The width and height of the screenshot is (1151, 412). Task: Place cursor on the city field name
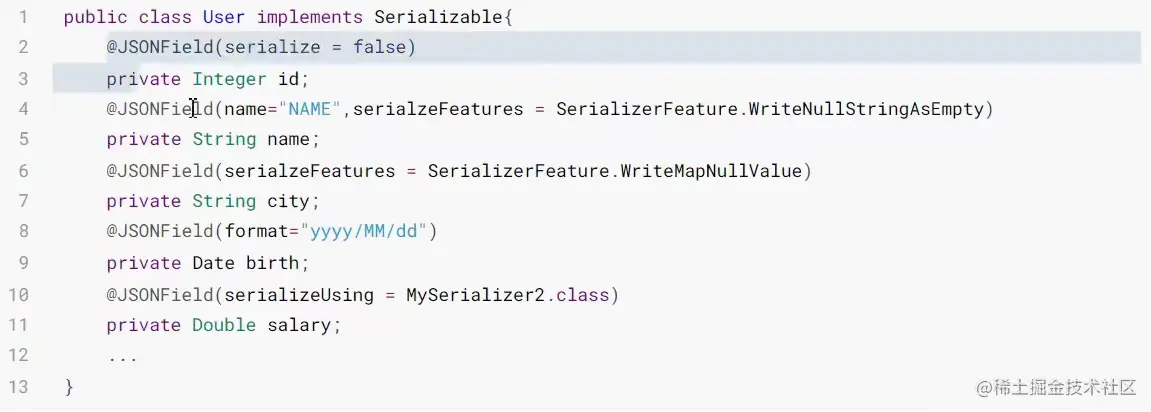click(x=293, y=202)
